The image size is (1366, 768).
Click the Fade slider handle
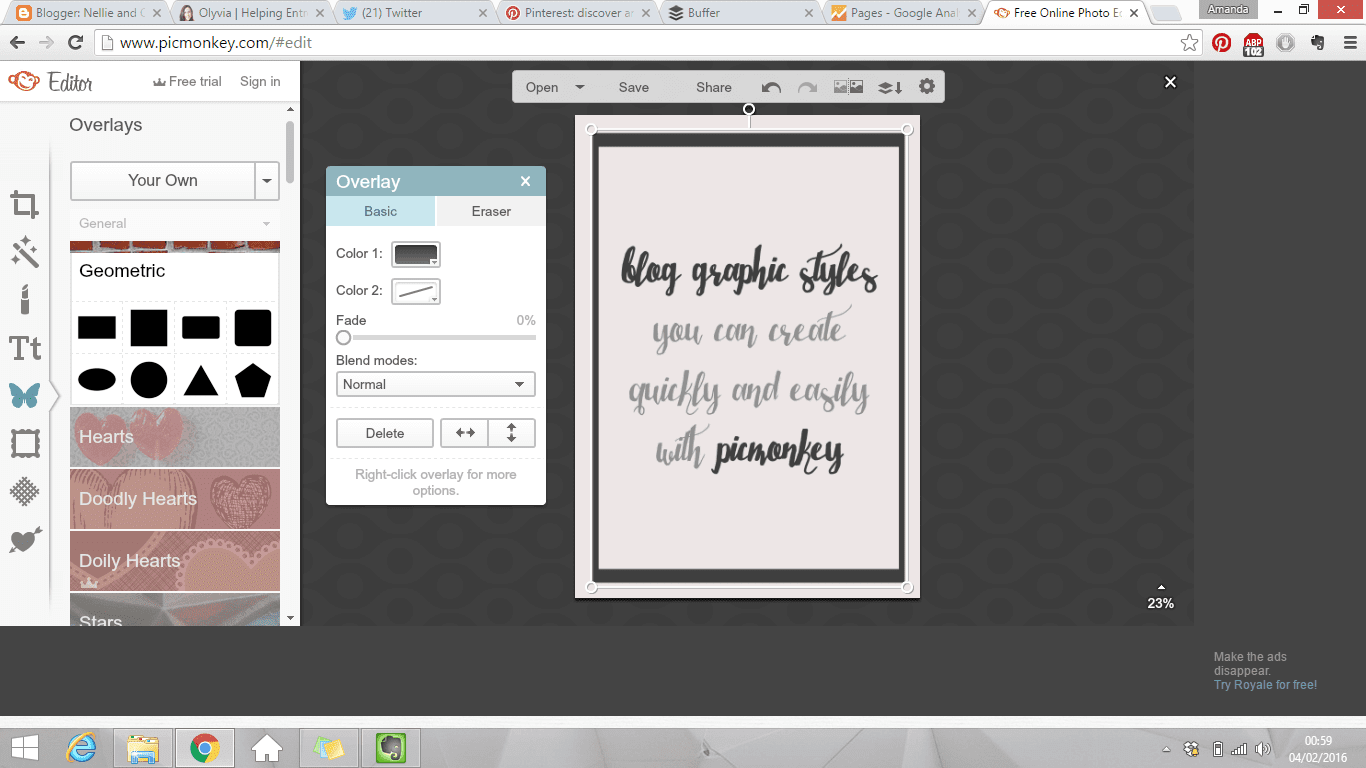(x=344, y=337)
